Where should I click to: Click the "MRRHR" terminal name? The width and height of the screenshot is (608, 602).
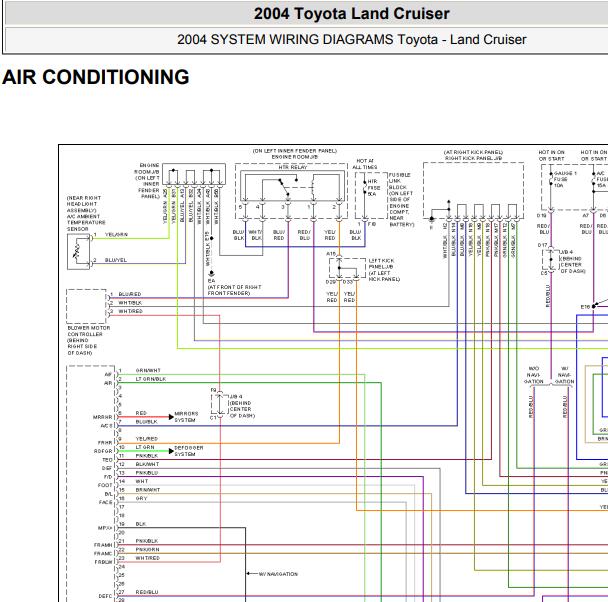click(102, 417)
